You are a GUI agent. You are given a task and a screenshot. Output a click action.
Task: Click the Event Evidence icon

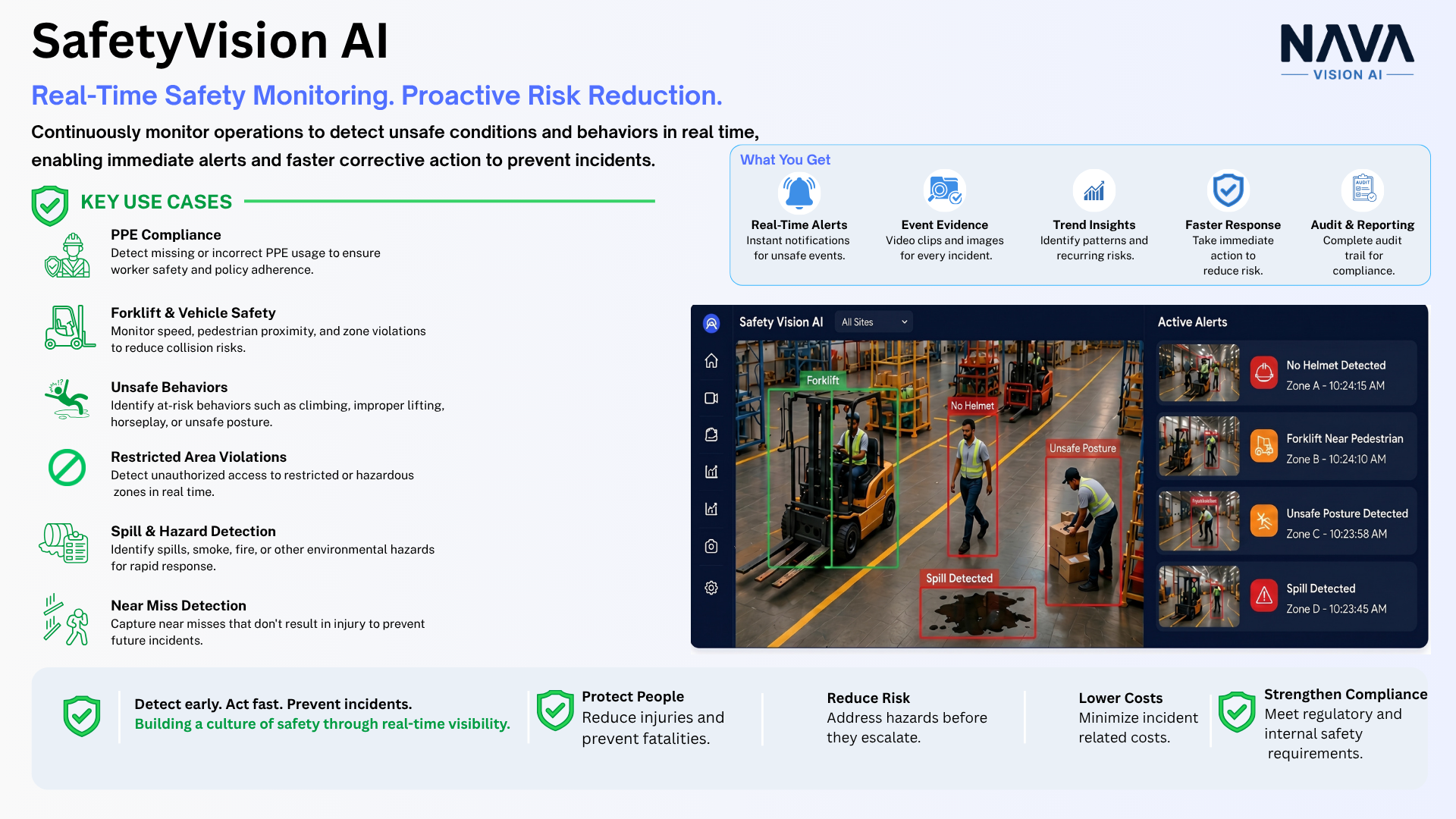[945, 190]
